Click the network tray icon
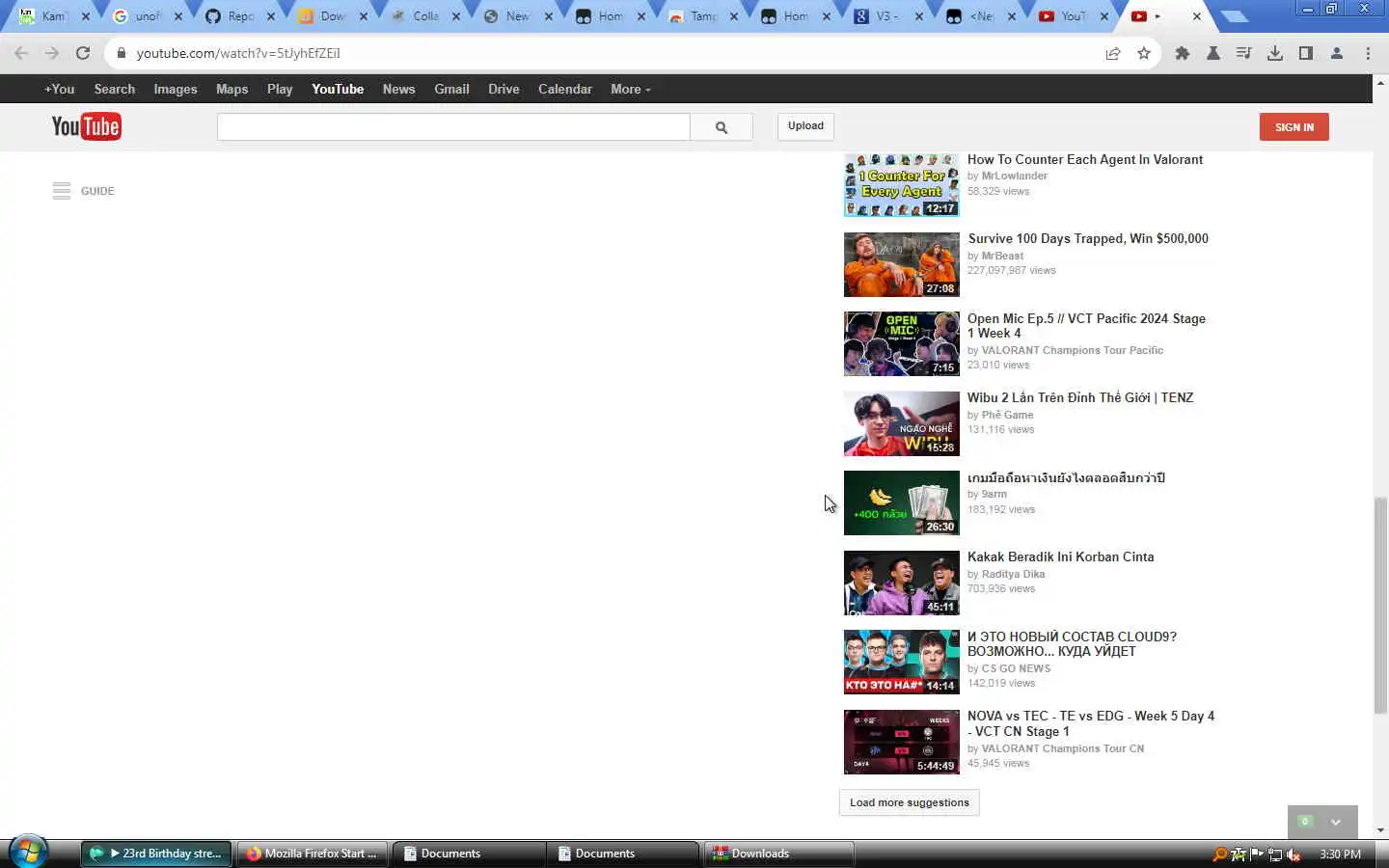The height and width of the screenshot is (868, 1389). tap(1275, 854)
